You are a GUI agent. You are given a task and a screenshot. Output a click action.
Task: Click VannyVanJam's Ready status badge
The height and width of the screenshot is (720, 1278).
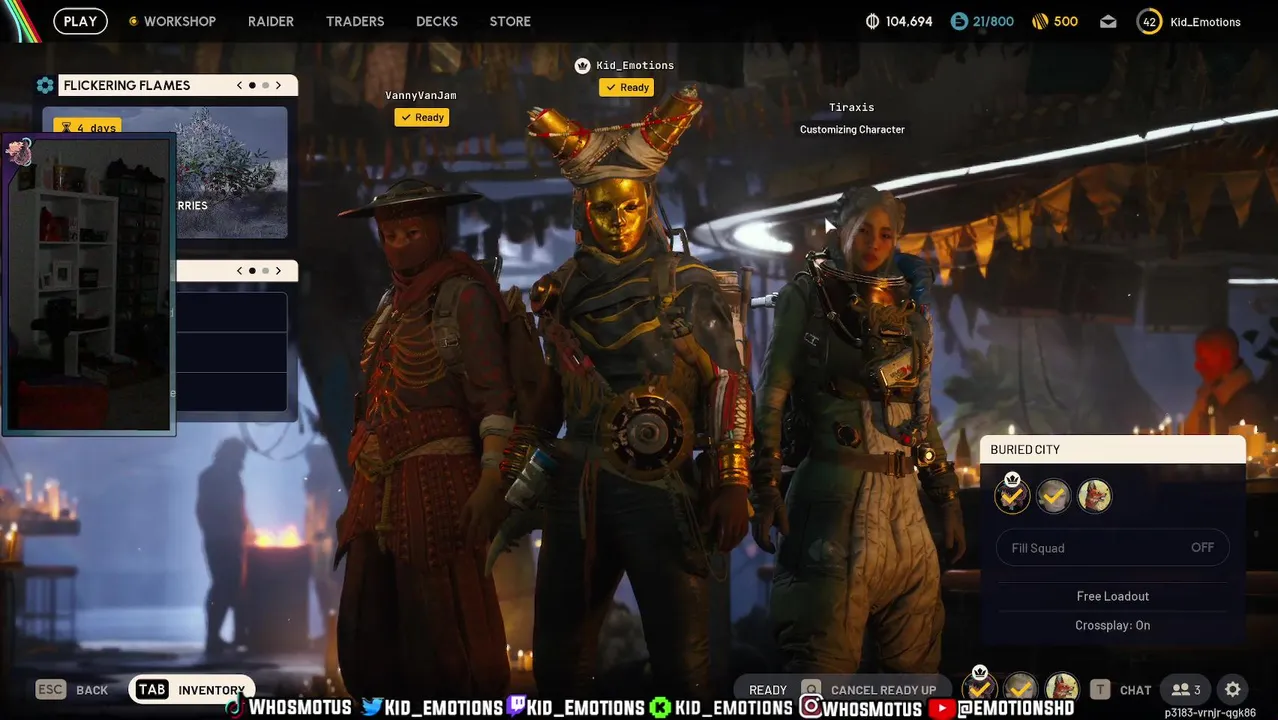[422, 117]
